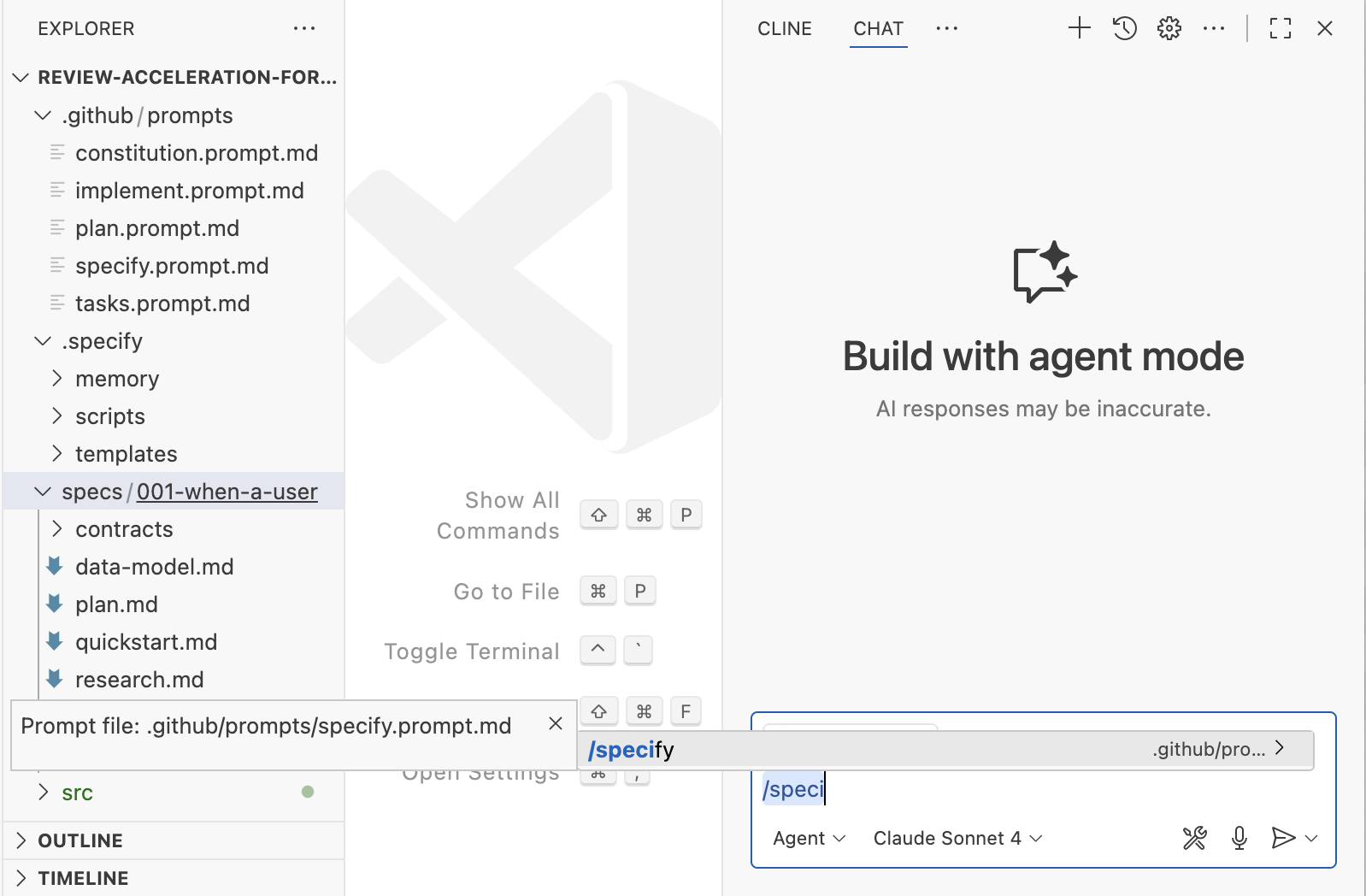Image resolution: width=1366 pixels, height=896 pixels.
Task: Collapse the specs/001-when-a-user folder
Action: pos(43,492)
